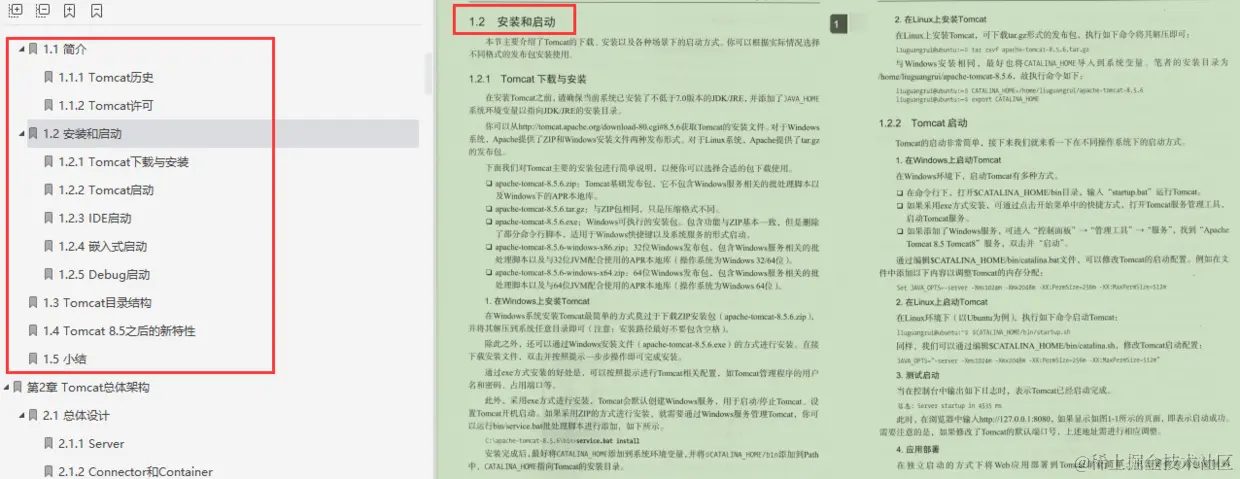Open bookmark 1.3 Tomcat目录结构
This screenshot has height=479, width=1240.
coord(97,302)
